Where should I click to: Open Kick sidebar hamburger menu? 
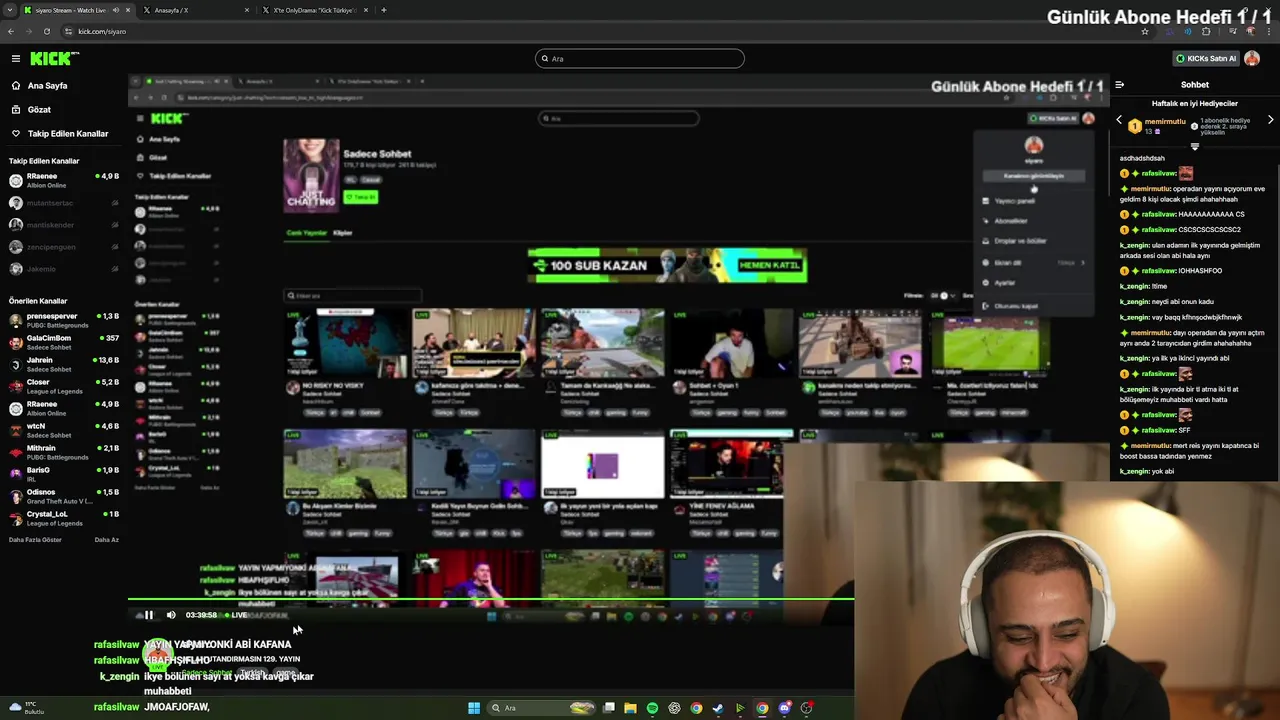15,59
